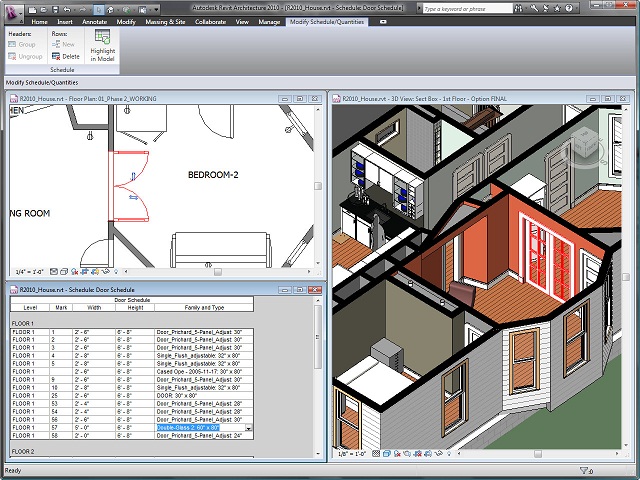Open the Annotate ribbon tab
Viewport: 640px width, 480px height.
point(94,22)
